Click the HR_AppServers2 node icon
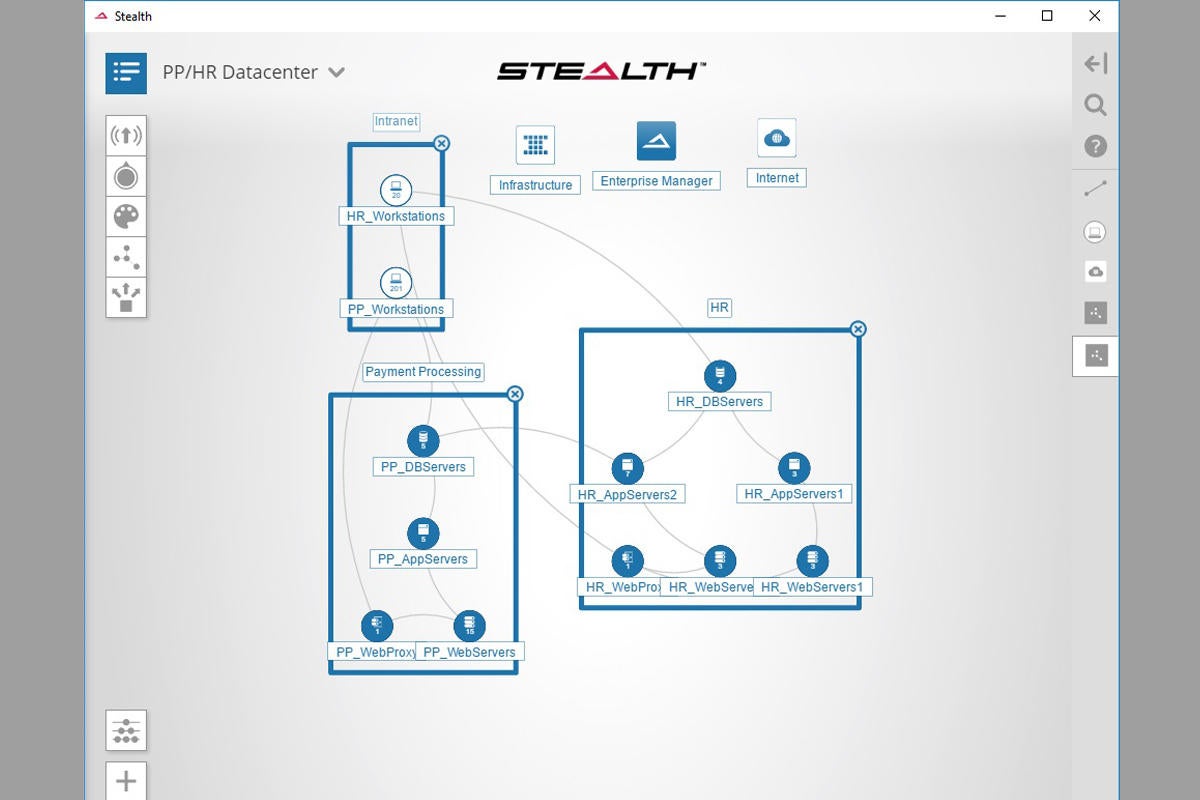 coord(627,468)
